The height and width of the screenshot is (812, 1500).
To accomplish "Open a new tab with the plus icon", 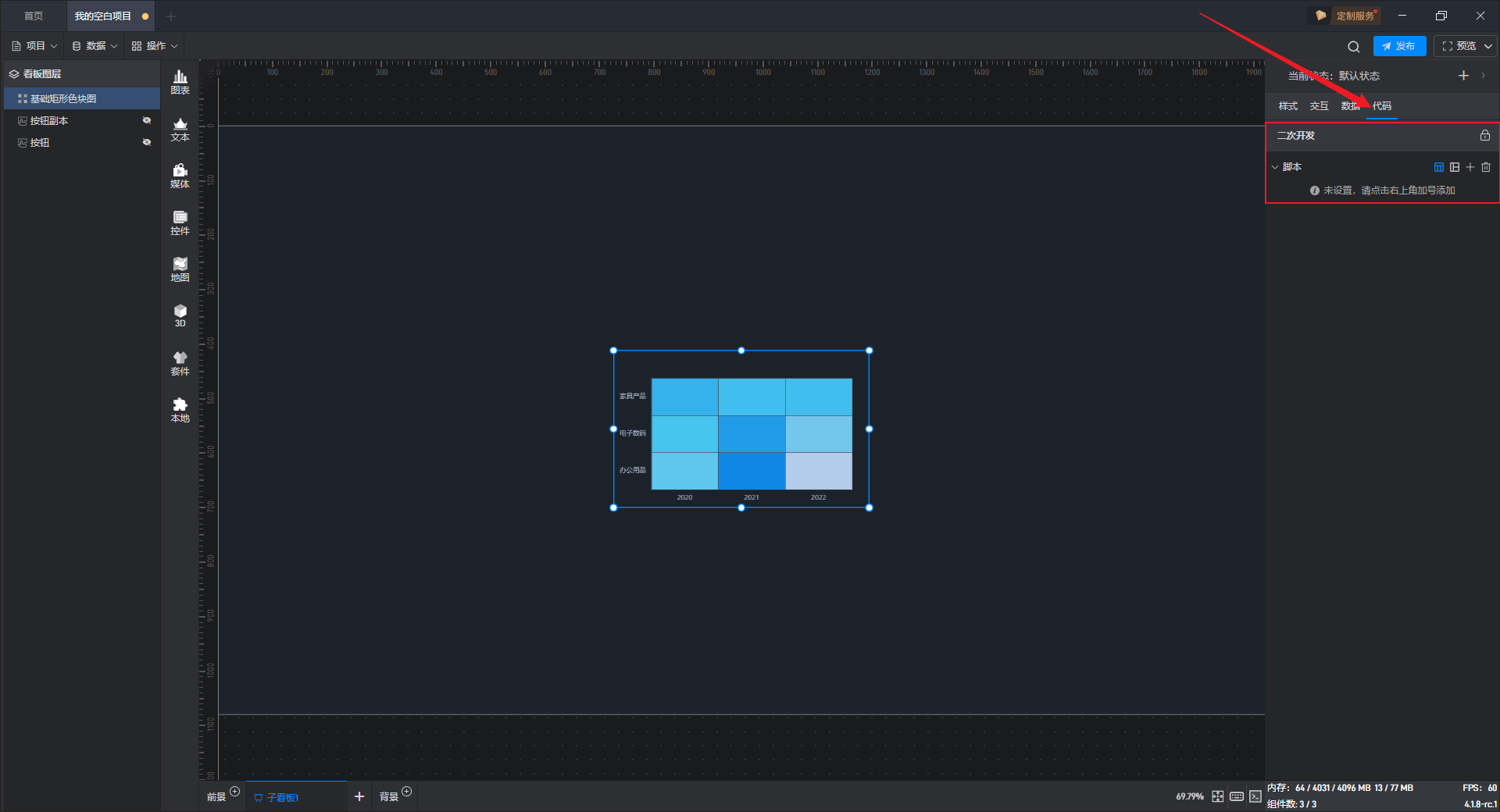I will 171,16.
